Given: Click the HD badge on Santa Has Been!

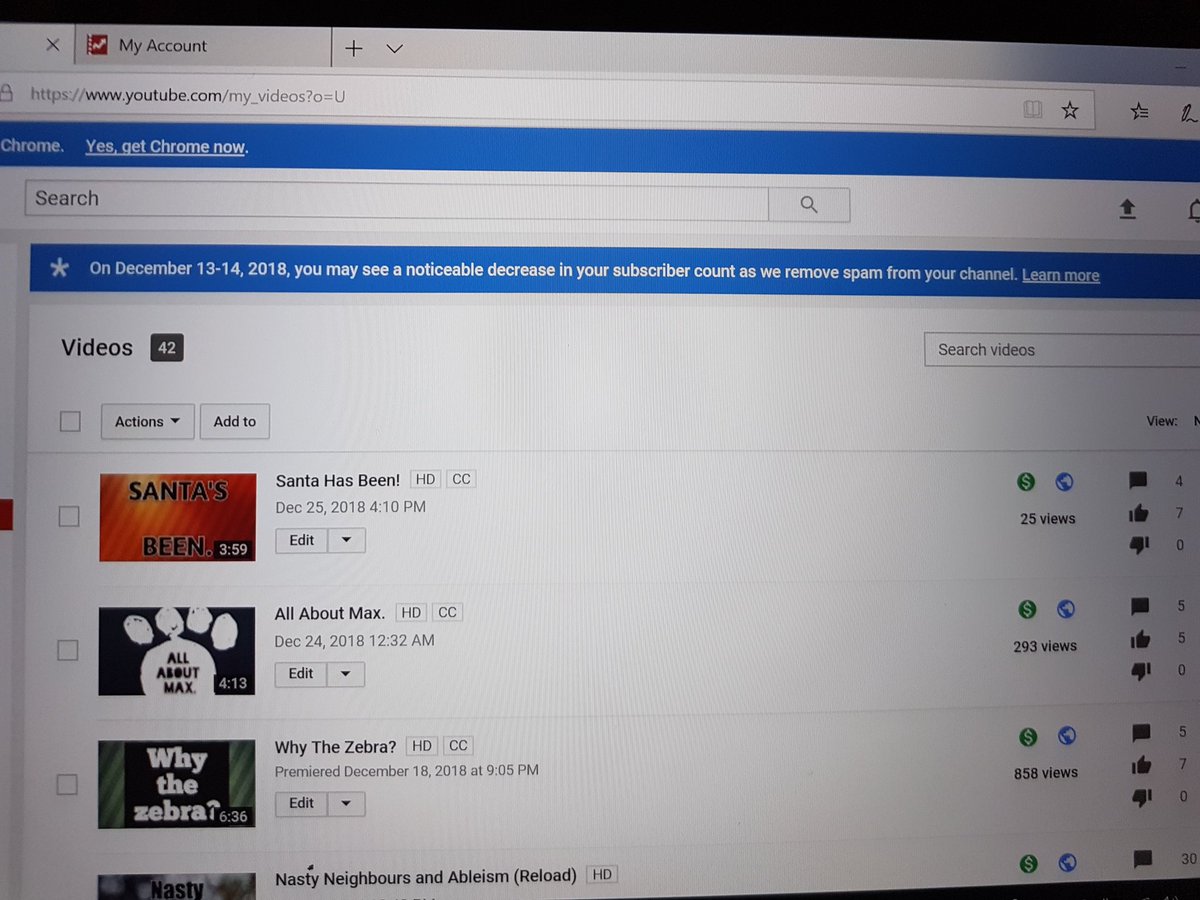Looking at the screenshot, I should click(x=425, y=479).
